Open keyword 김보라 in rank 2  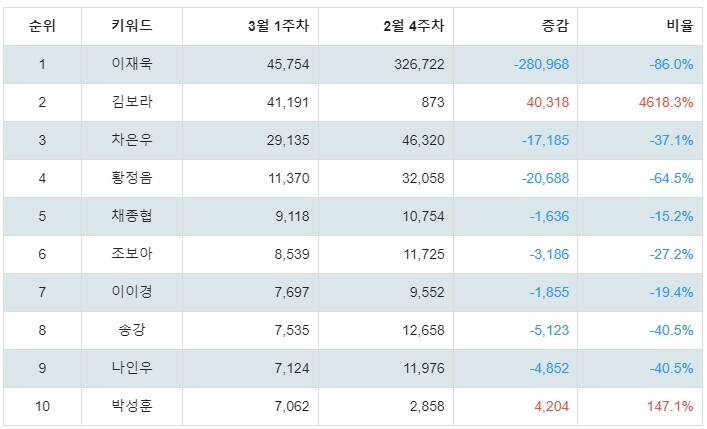click(132, 101)
